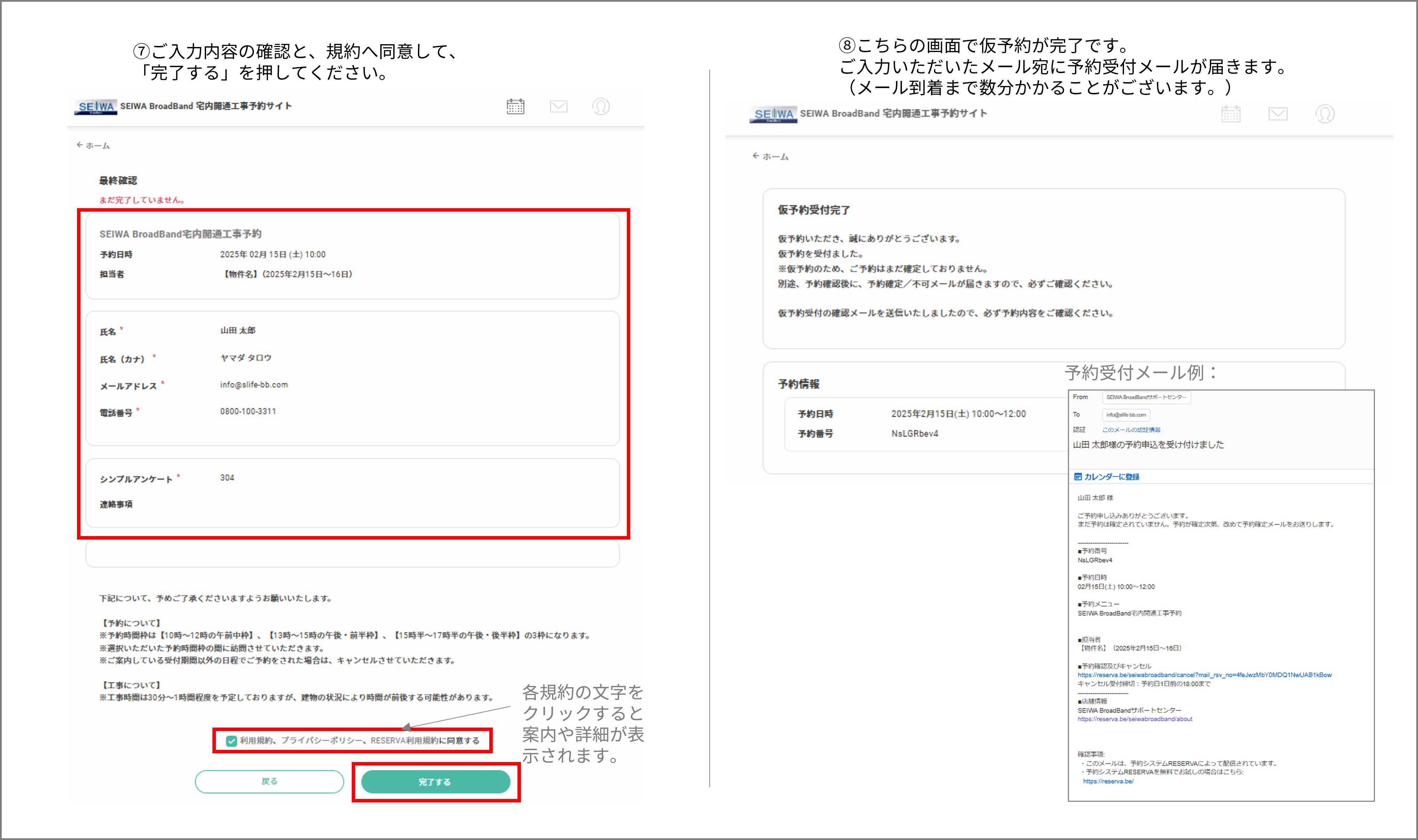The width and height of the screenshot is (1418, 840).
Task: Open the reservation cancel URL in email
Action: click(1204, 675)
